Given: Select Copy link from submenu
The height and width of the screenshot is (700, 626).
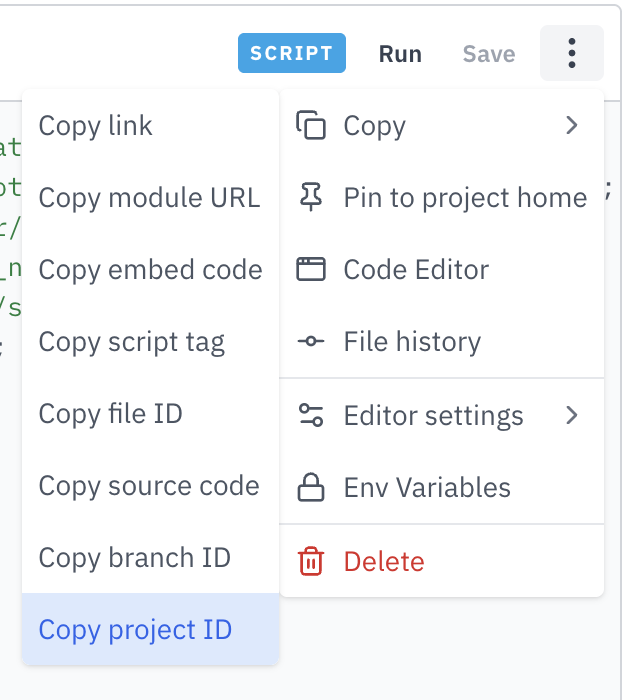Looking at the screenshot, I should click(96, 126).
